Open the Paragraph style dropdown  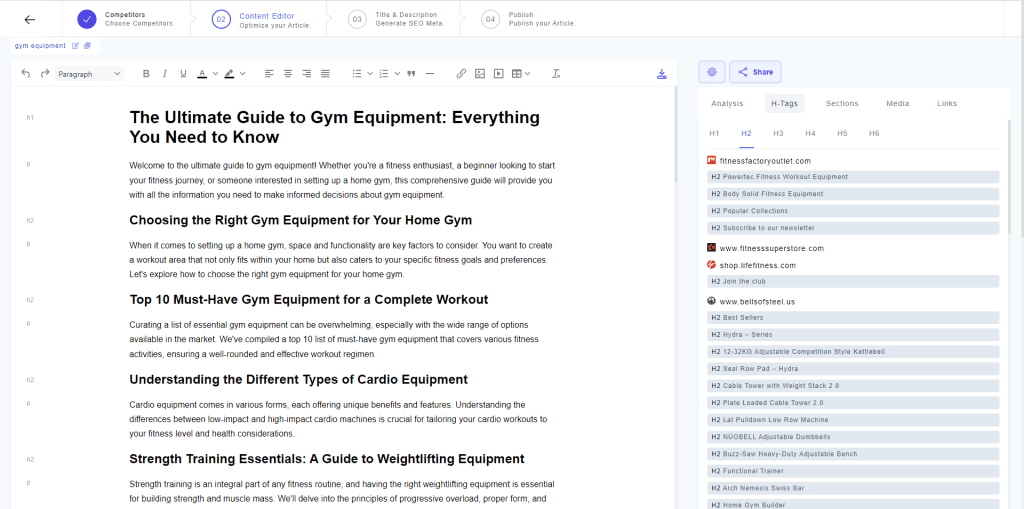click(89, 74)
